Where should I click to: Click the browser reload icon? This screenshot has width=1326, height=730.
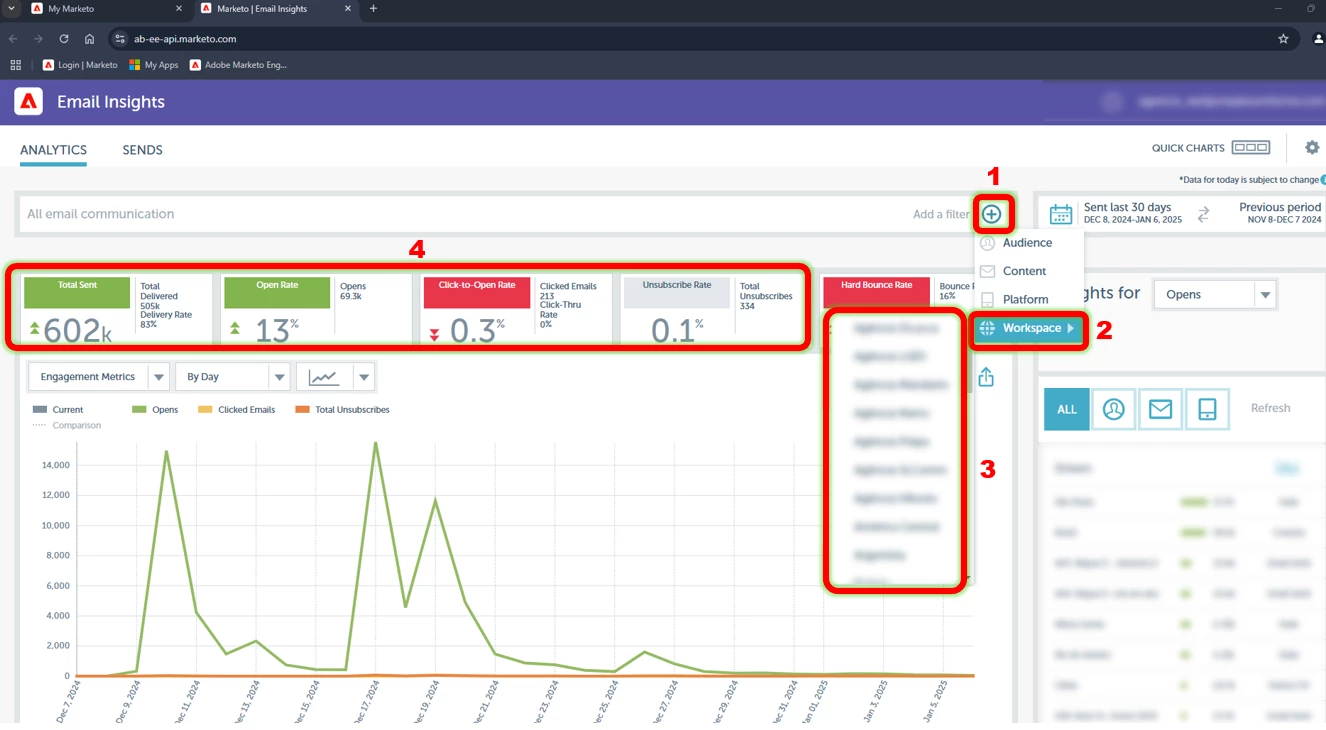[x=63, y=39]
